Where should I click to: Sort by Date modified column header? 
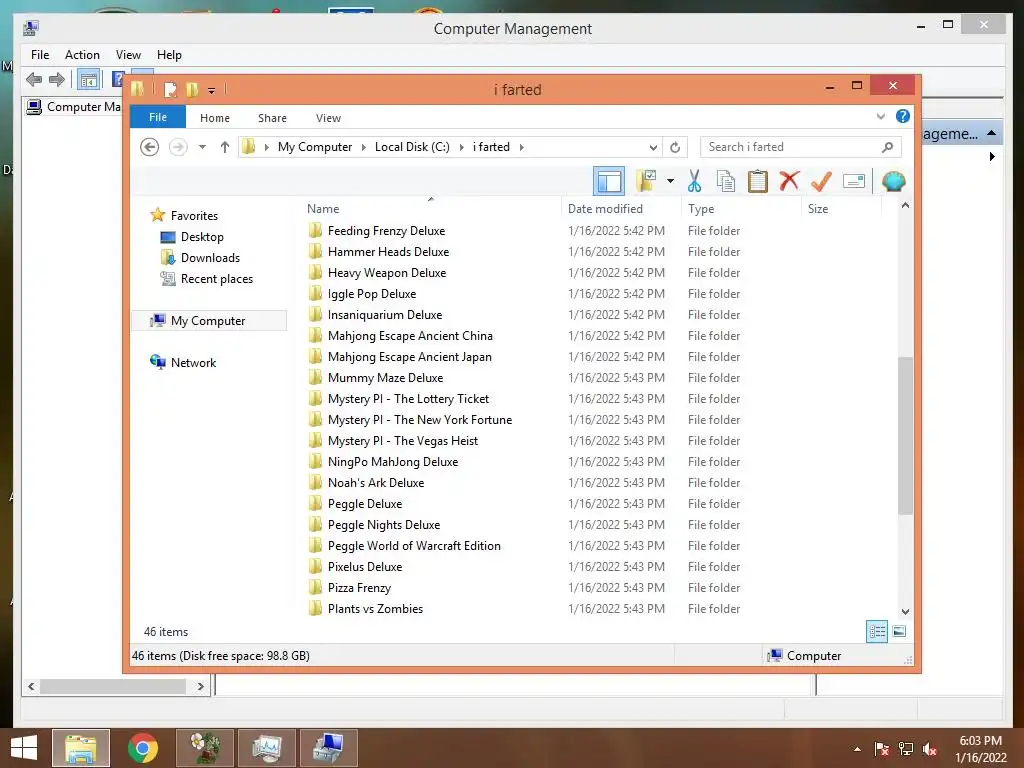pyautogui.click(x=621, y=208)
